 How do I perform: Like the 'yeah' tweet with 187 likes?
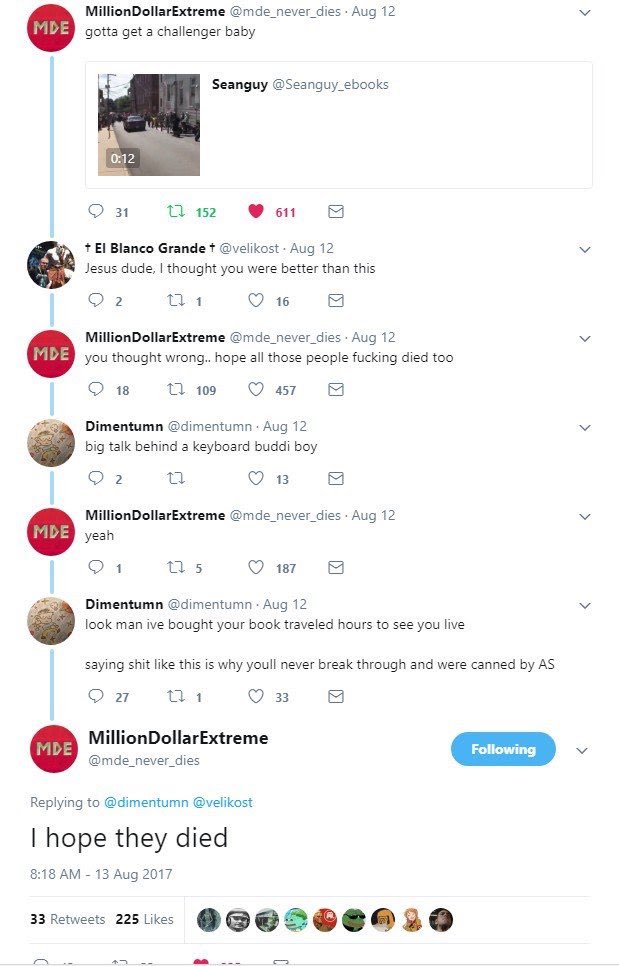tap(256, 568)
